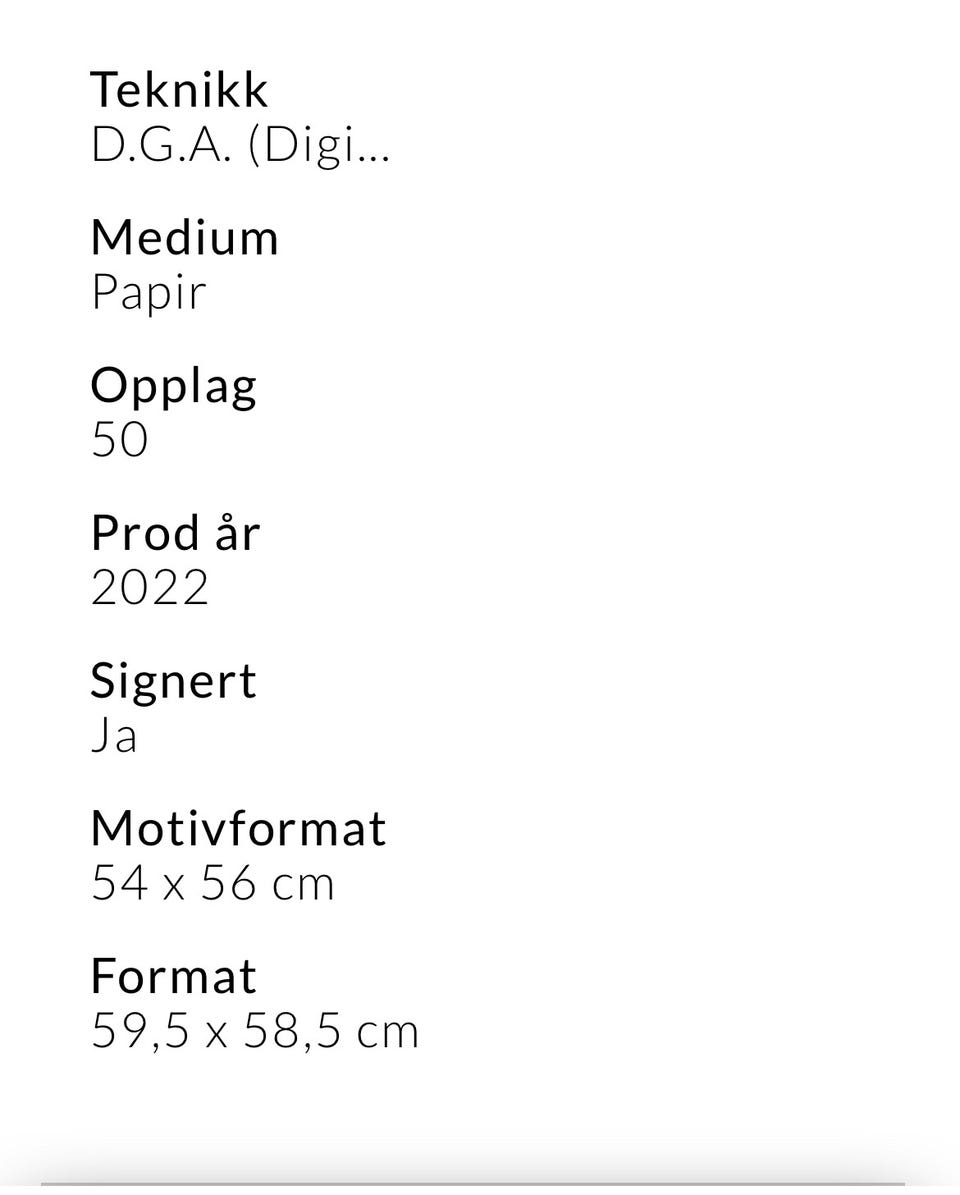Select the truncated D.G.A. (Digi… value
Image resolution: width=960 pixels, height=1195 pixels.
tap(241, 146)
